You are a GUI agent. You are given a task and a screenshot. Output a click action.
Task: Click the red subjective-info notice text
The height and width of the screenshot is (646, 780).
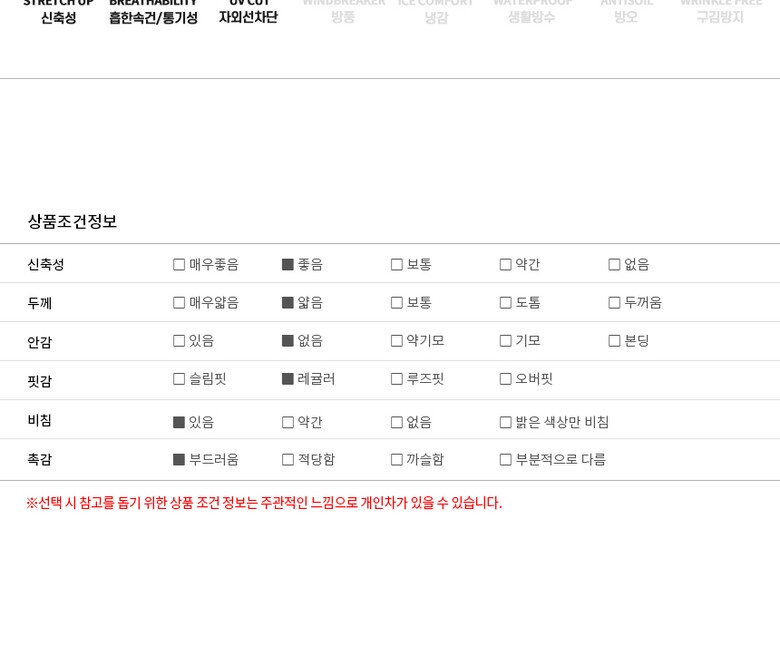pos(264,503)
